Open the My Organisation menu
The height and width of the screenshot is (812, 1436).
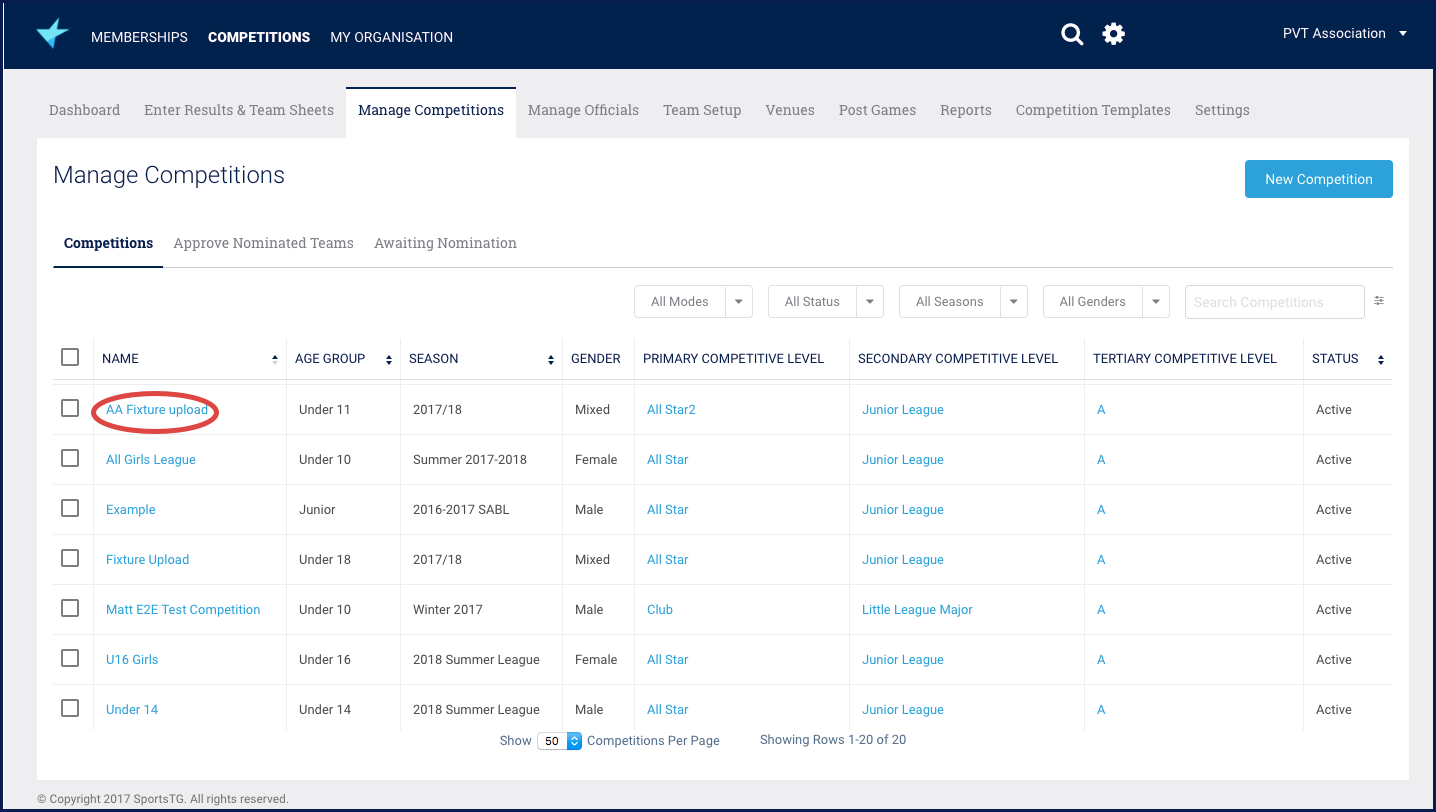[391, 37]
